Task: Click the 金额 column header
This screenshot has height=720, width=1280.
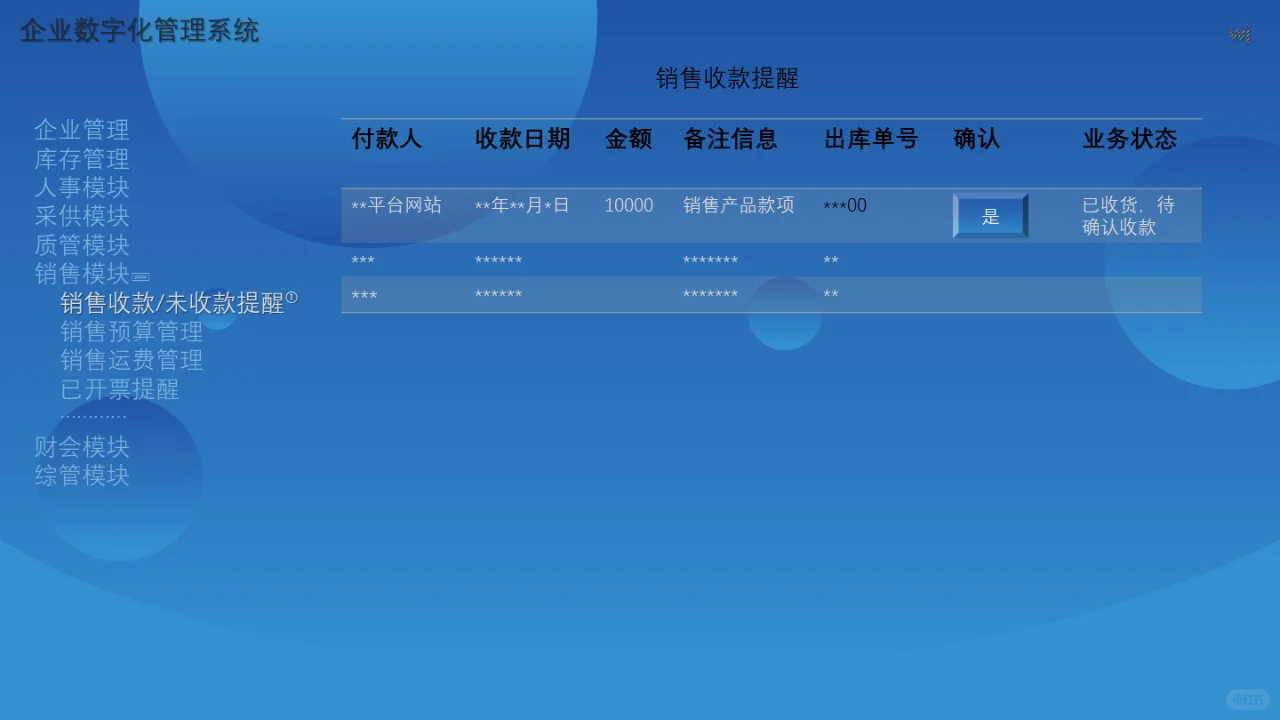Action: tap(629, 139)
